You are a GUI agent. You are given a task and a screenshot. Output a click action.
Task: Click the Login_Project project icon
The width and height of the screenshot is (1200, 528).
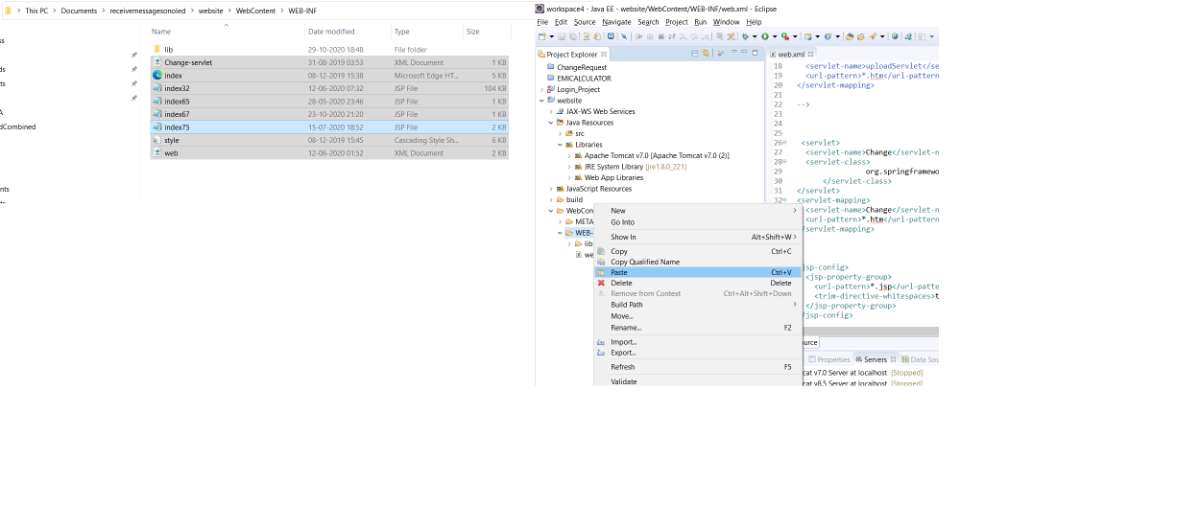pos(551,89)
